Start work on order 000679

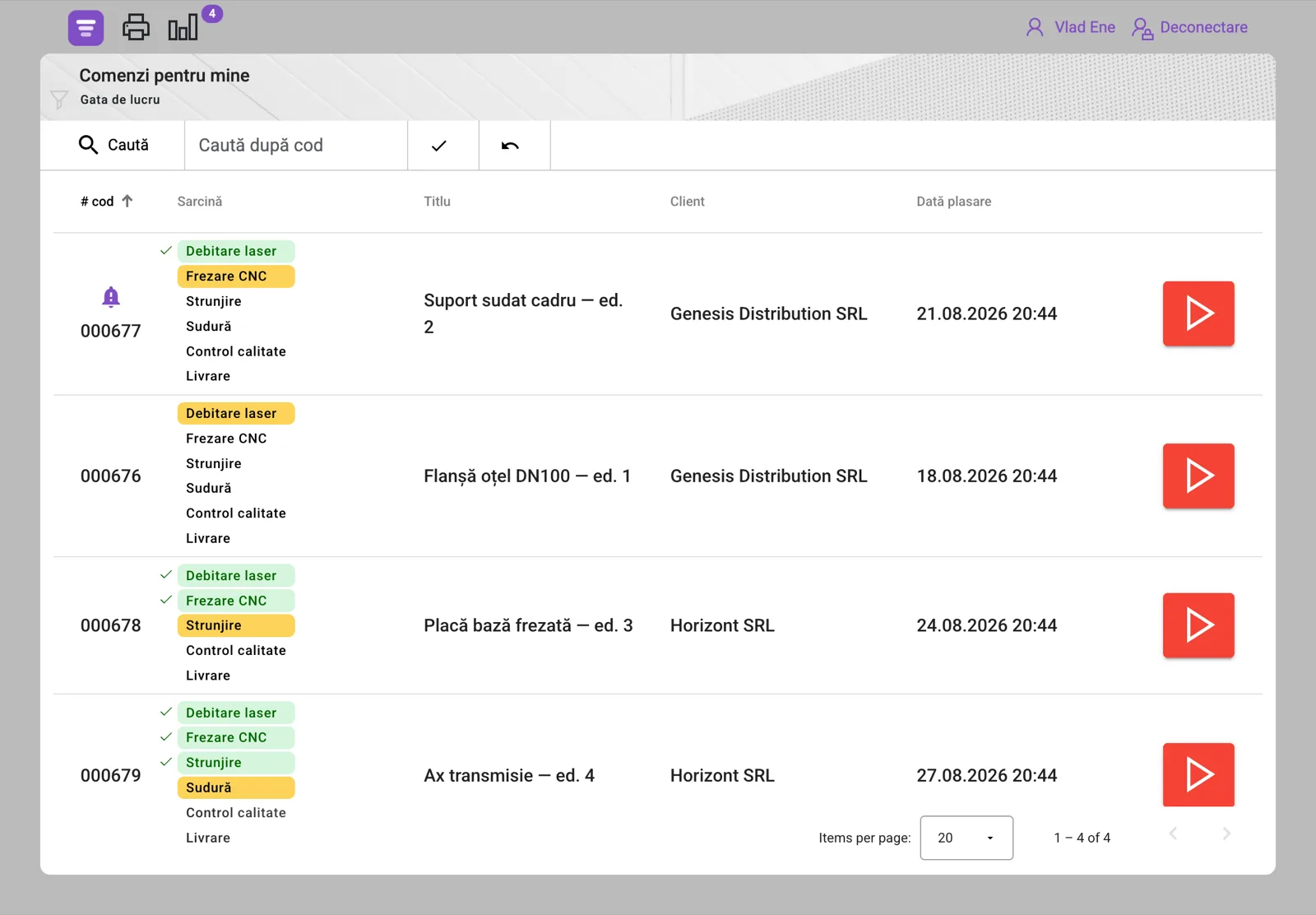coord(1198,775)
